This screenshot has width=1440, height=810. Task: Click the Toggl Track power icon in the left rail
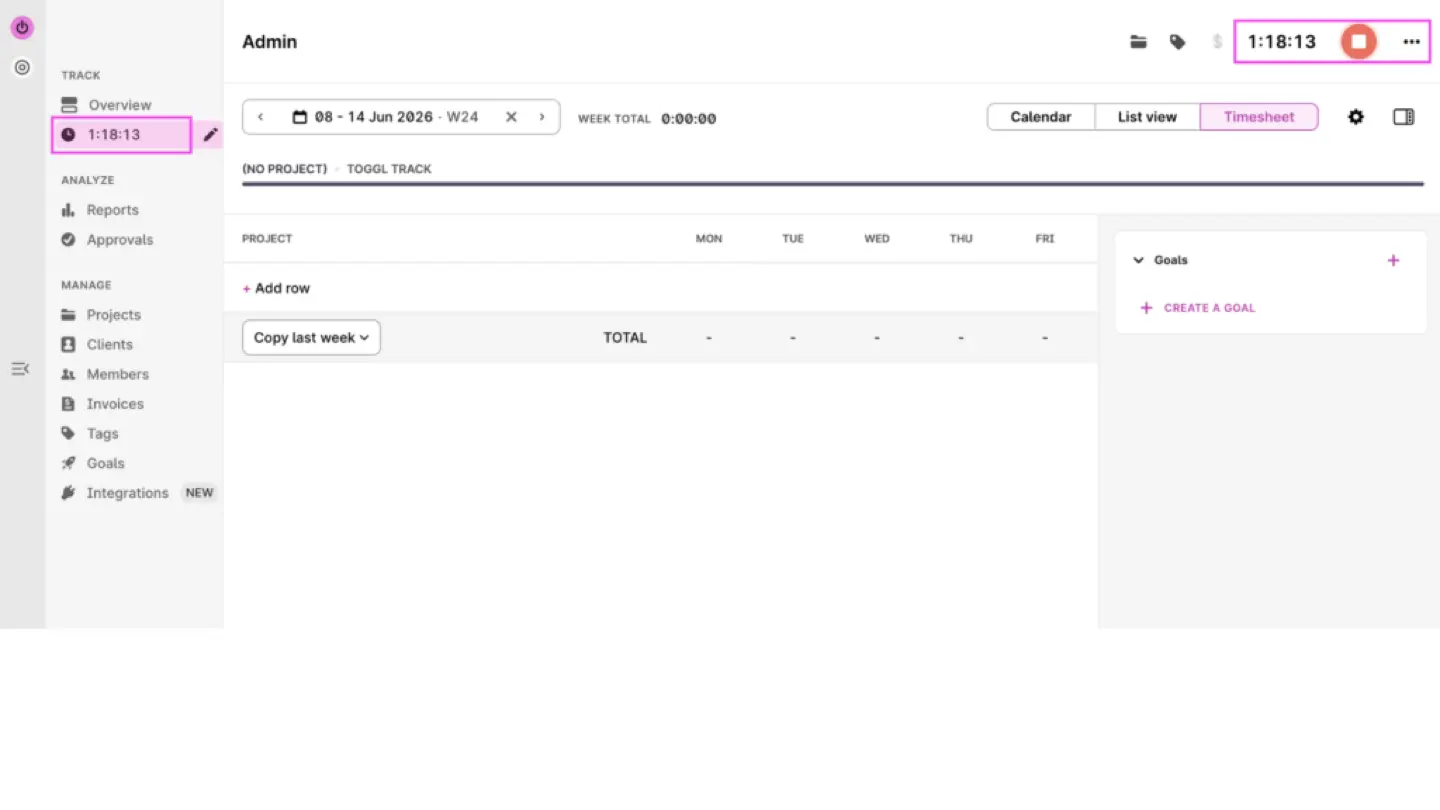pos(22,28)
